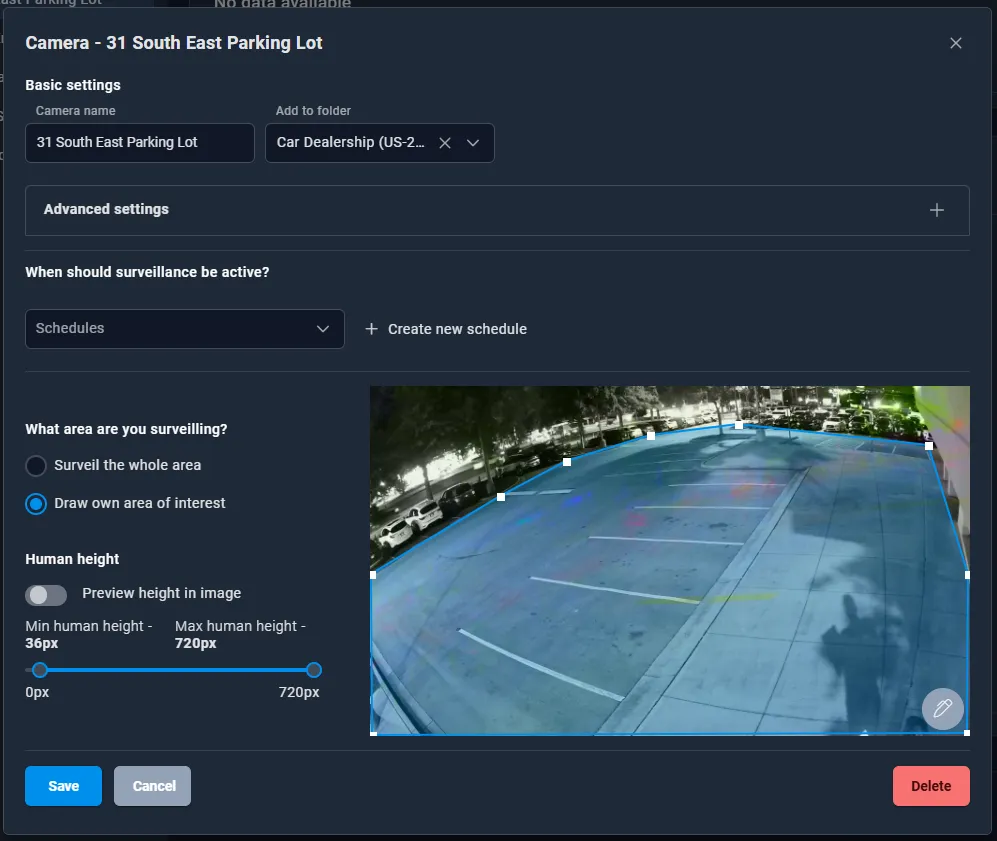The height and width of the screenshot is (841, 997).
Task: Click the min human height slider handle
Action: click(40, 669)
